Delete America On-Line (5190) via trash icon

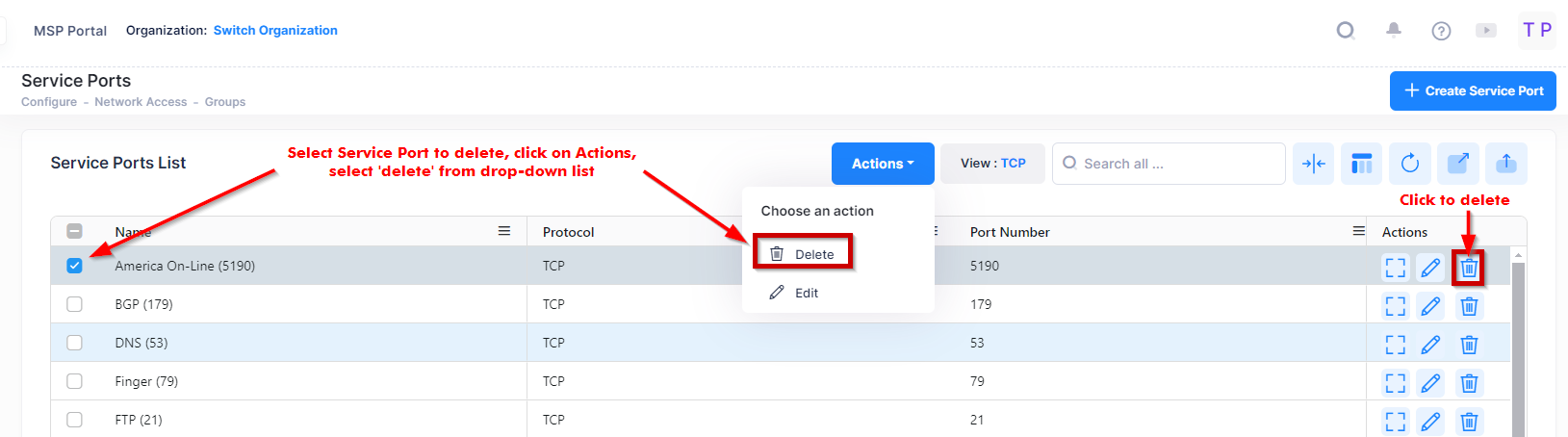click(1469, 268)
